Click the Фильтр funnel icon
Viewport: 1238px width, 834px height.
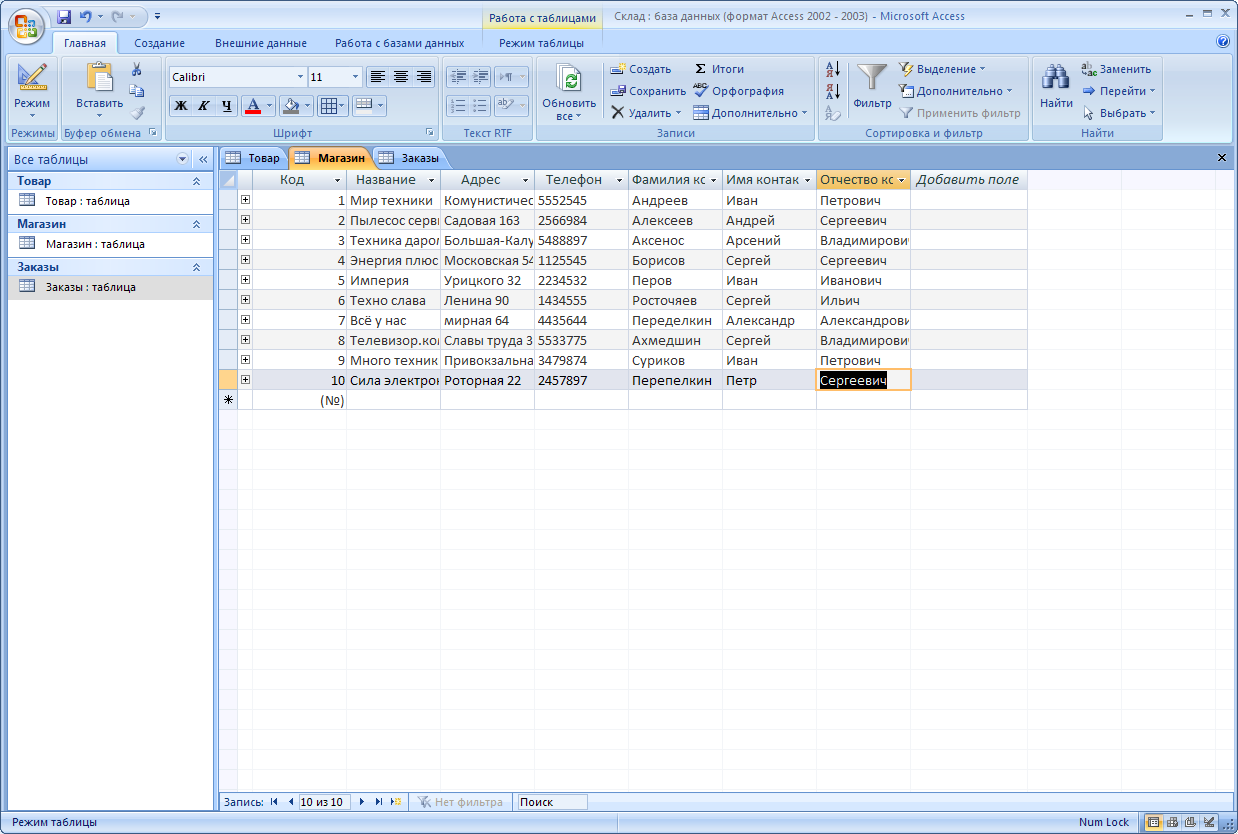pyautogui.click(x=872, y=79)
